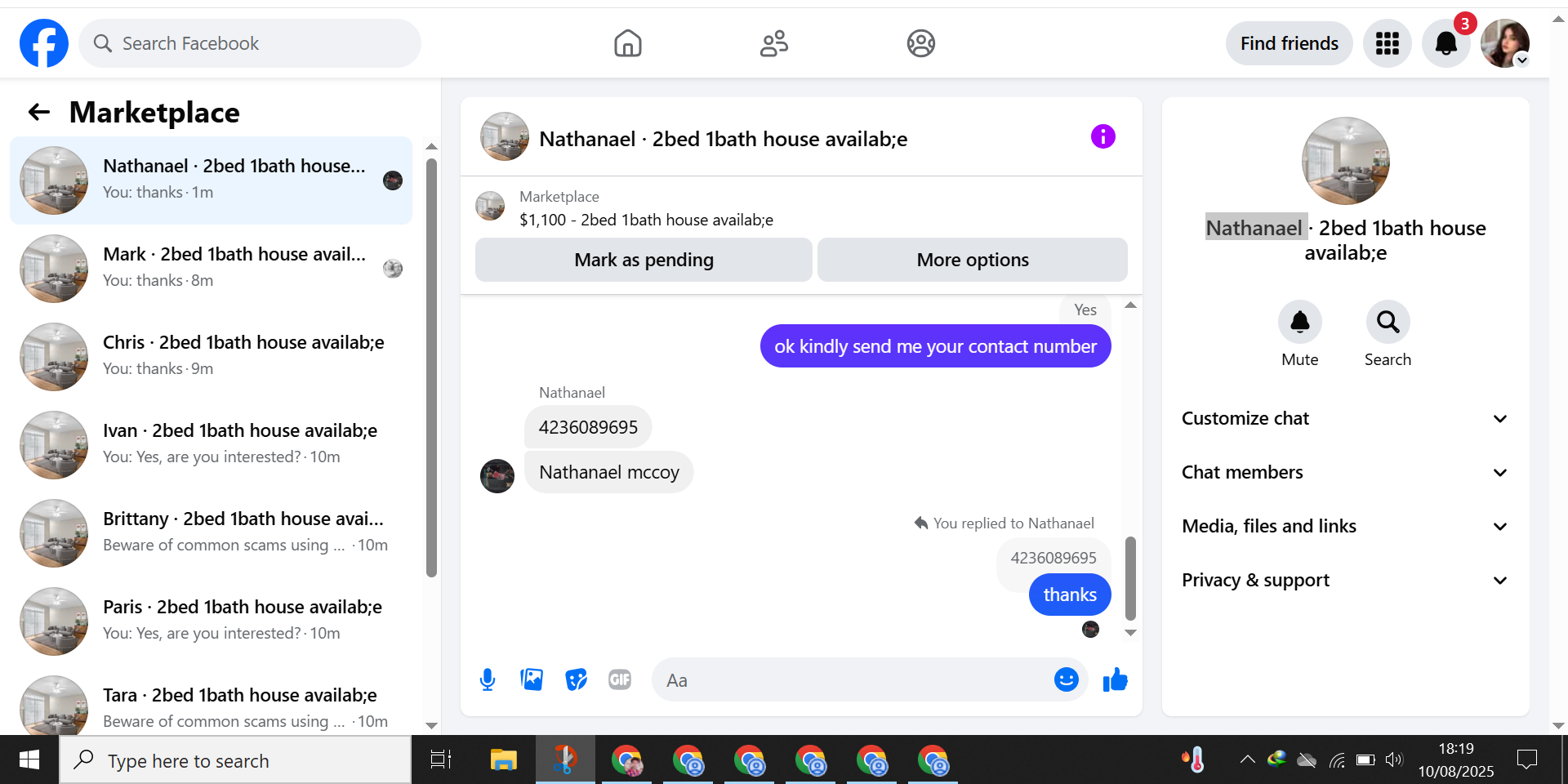Image resolution: width=1568 pixels, height=784 pixels.
Task: Open the GIF picker
Action: point(620,679)
